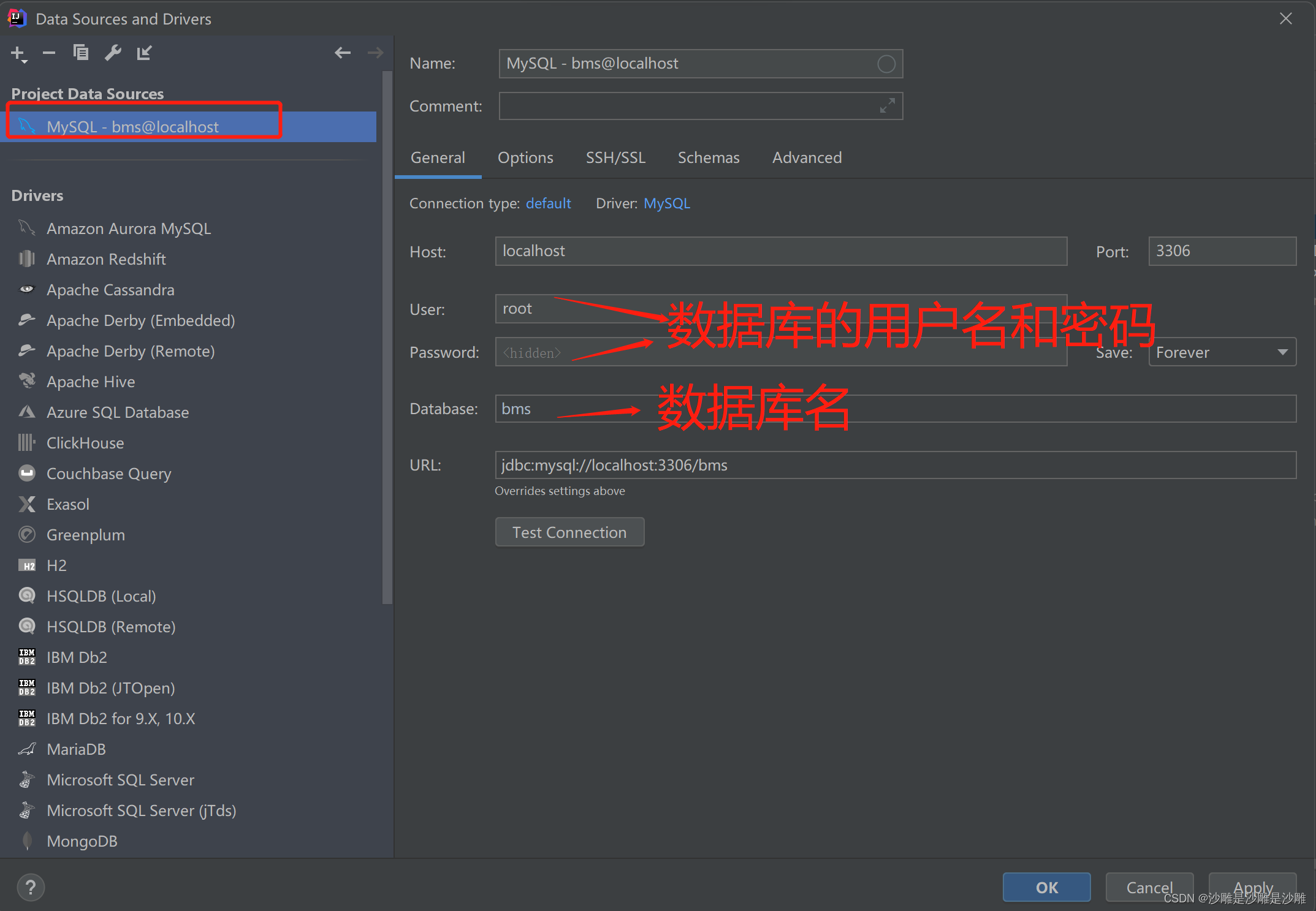
Task: Expand the Comment field editor
Action: click(x=887, y=106)
